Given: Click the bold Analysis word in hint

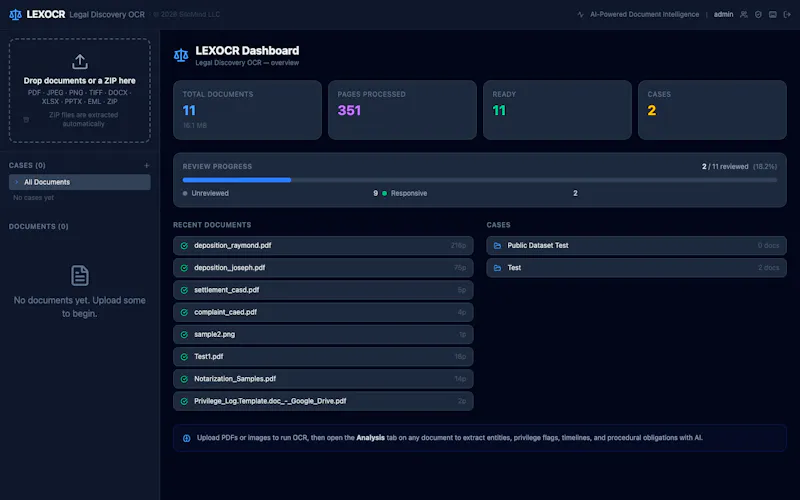Looking at the screenshot, I should coord(370,438).
